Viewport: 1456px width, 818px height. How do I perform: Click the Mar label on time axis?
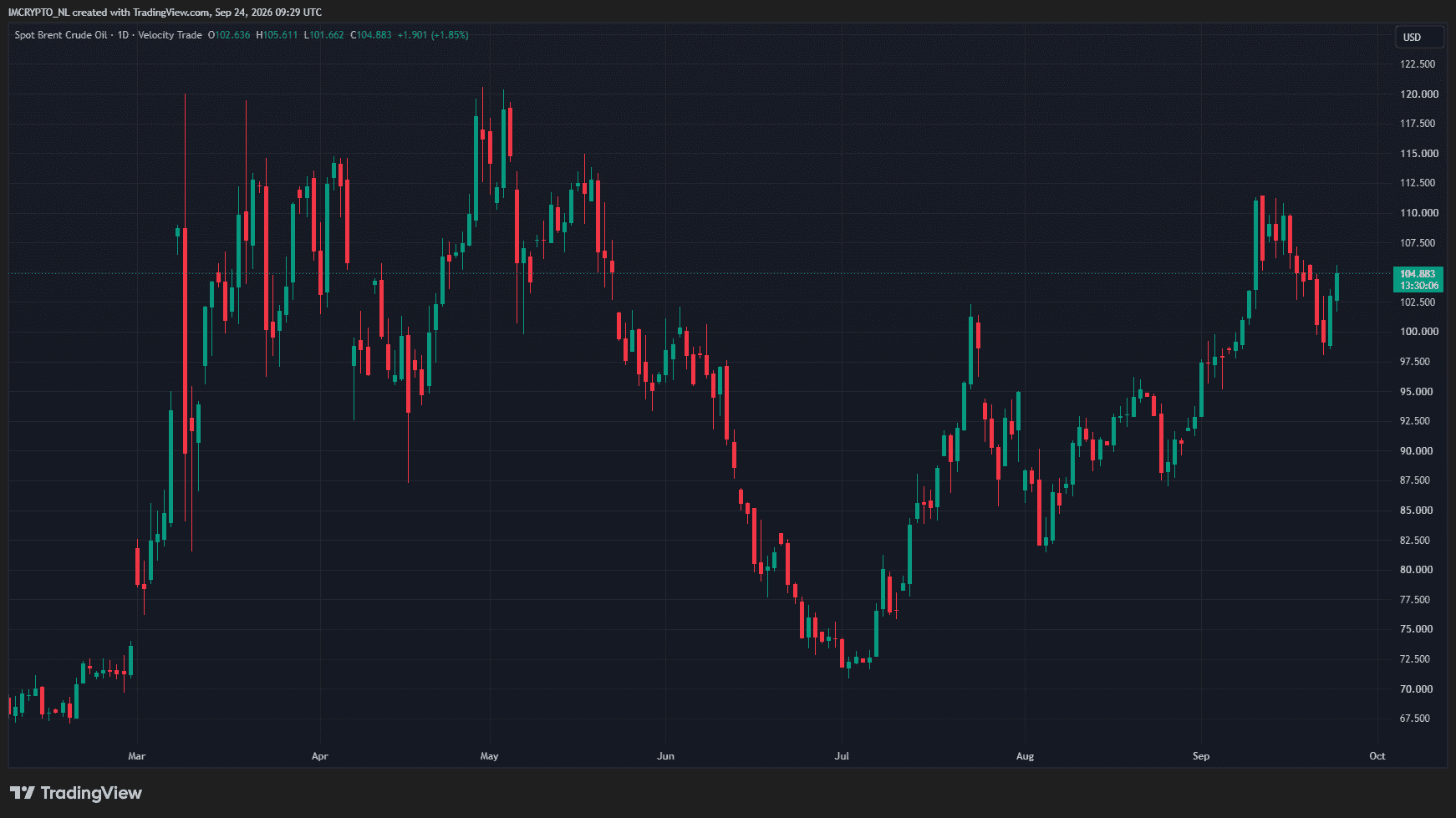click(x=137, y=756)
